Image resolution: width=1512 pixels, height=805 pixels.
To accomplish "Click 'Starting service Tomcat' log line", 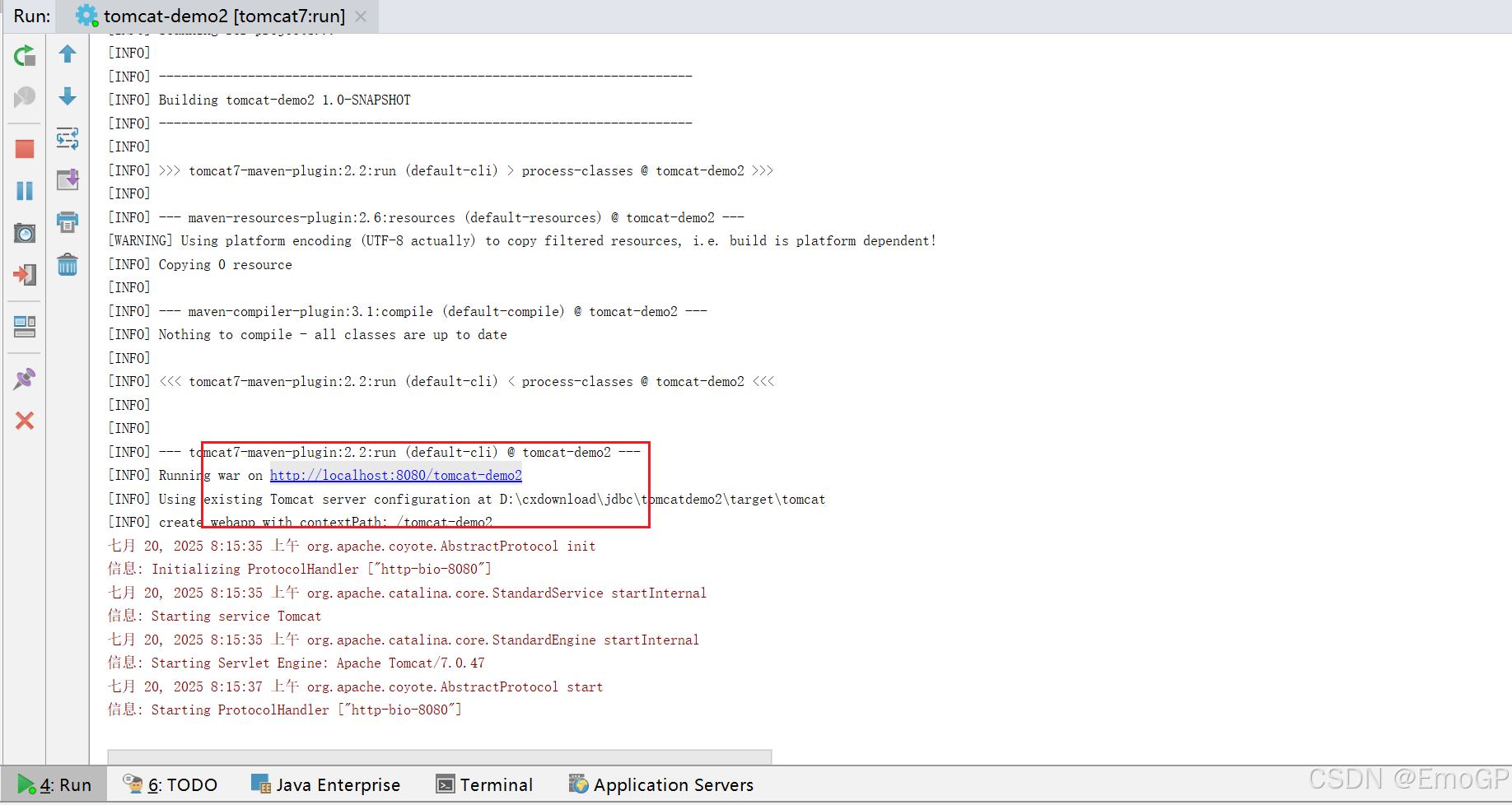I will pyautogui.click(x=214, y=616).
